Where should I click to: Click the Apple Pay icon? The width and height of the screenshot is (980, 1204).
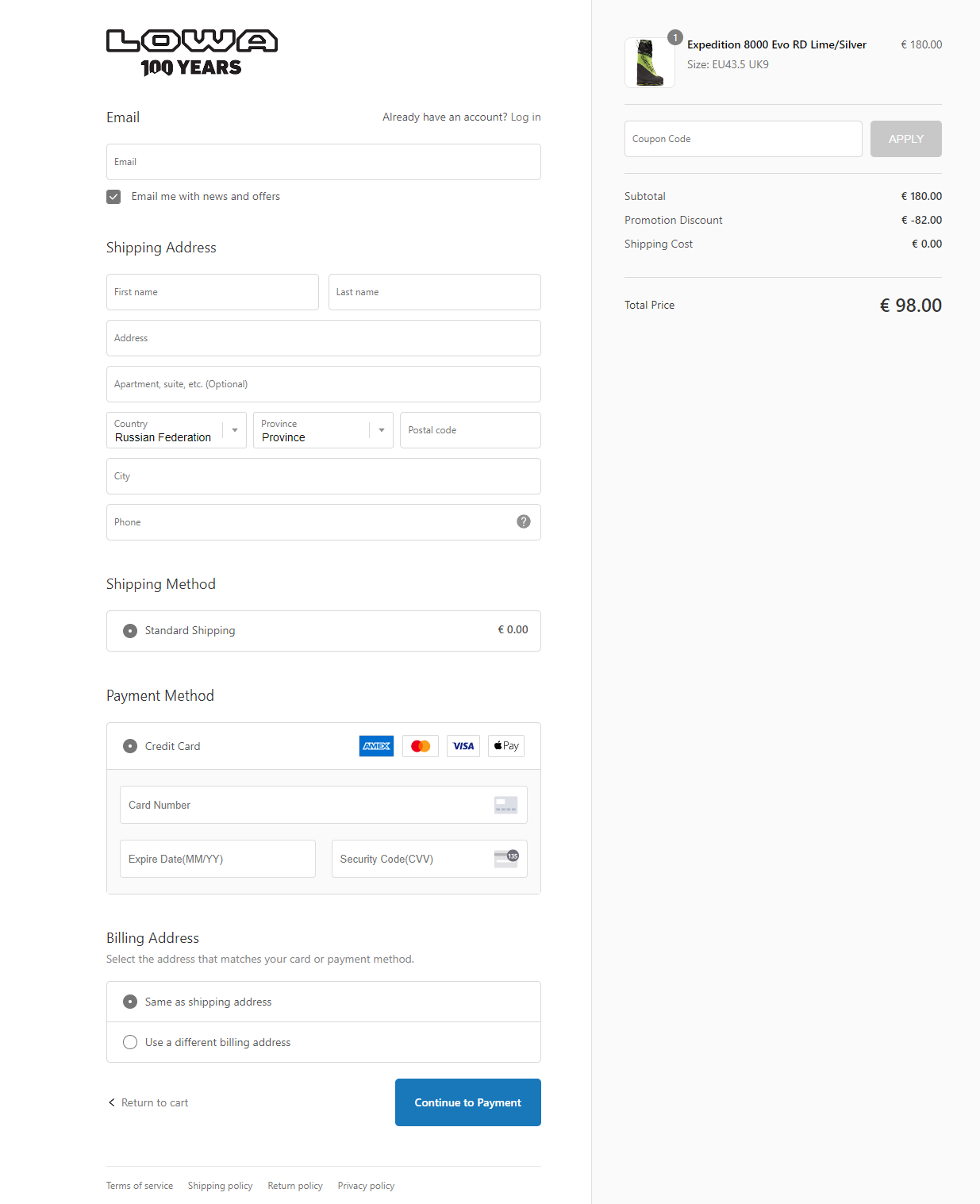coord(506,746)
